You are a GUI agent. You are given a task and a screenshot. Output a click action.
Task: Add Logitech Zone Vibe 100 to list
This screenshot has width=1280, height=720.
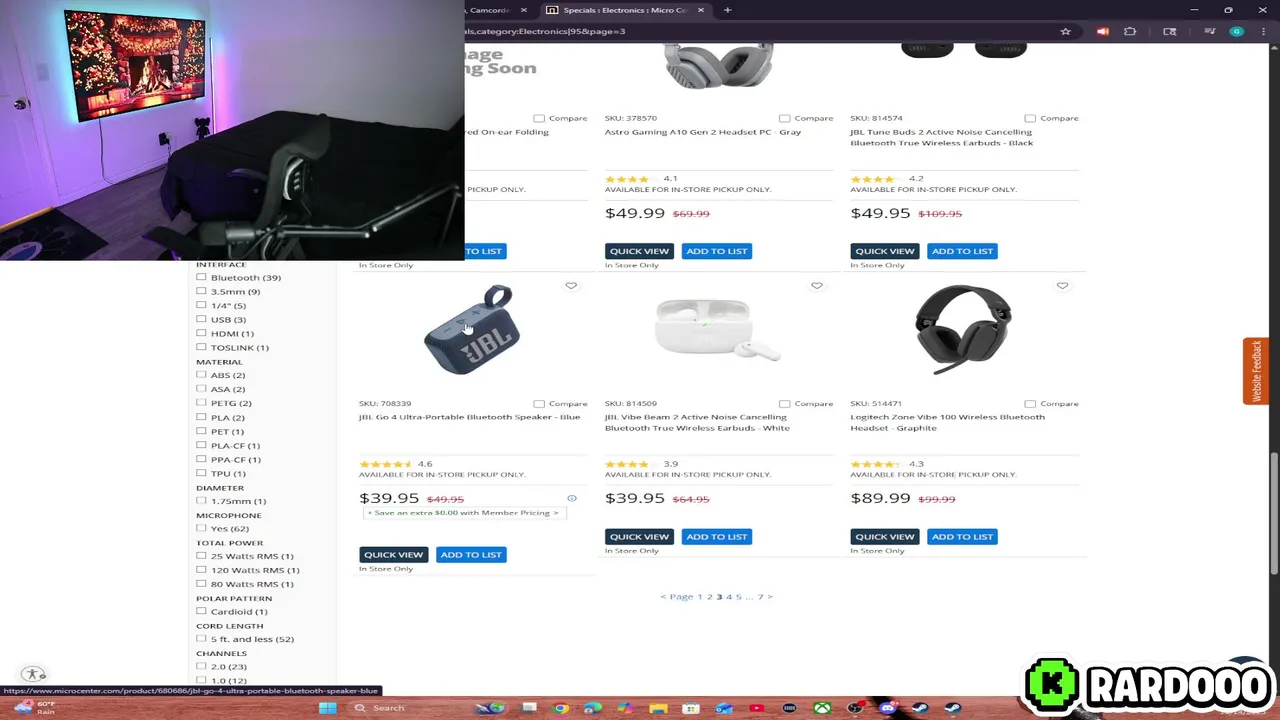click(x=962, y=537)
